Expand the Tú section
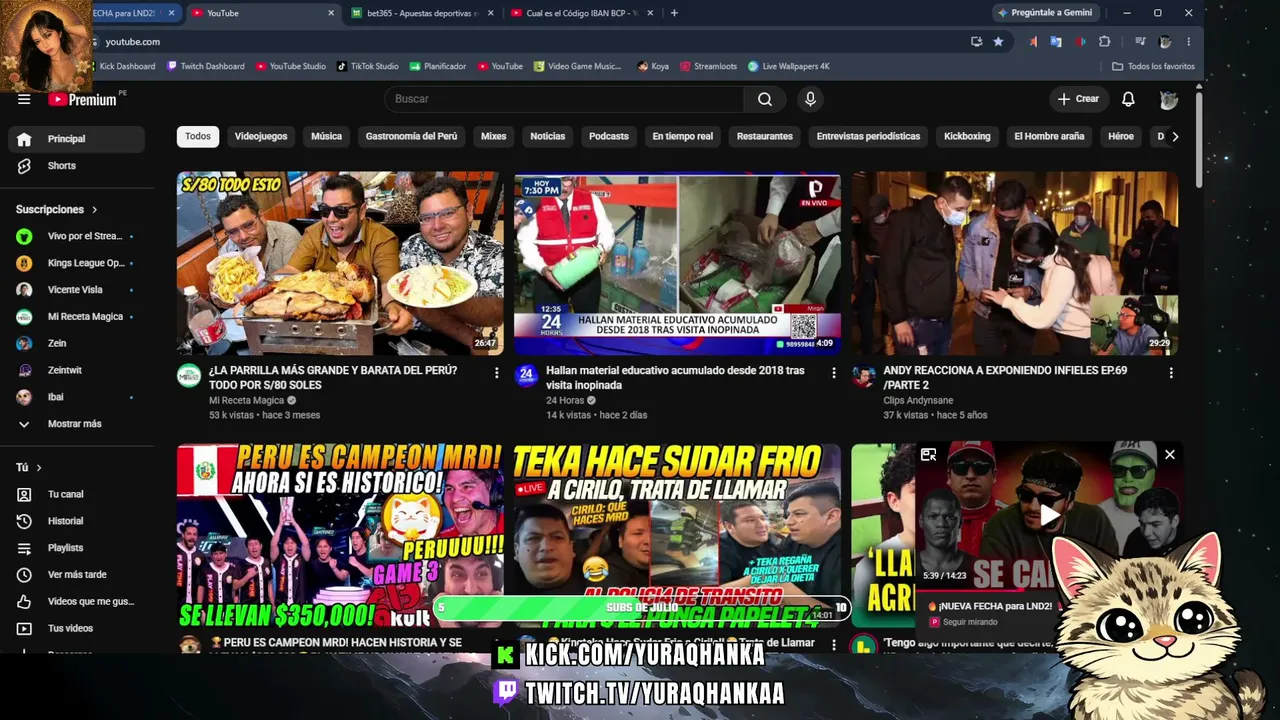The width and height of the screenshot is (1280, 720). point(29,468)
